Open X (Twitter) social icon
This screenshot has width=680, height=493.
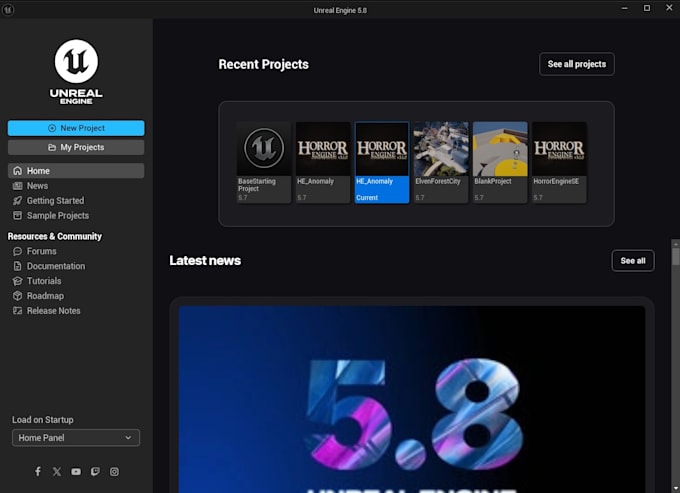(x=57, y=471)
